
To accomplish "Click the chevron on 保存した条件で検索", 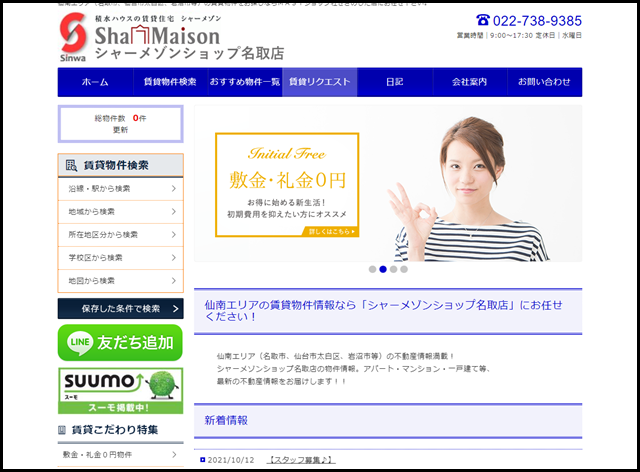I will tap(176, 309).
